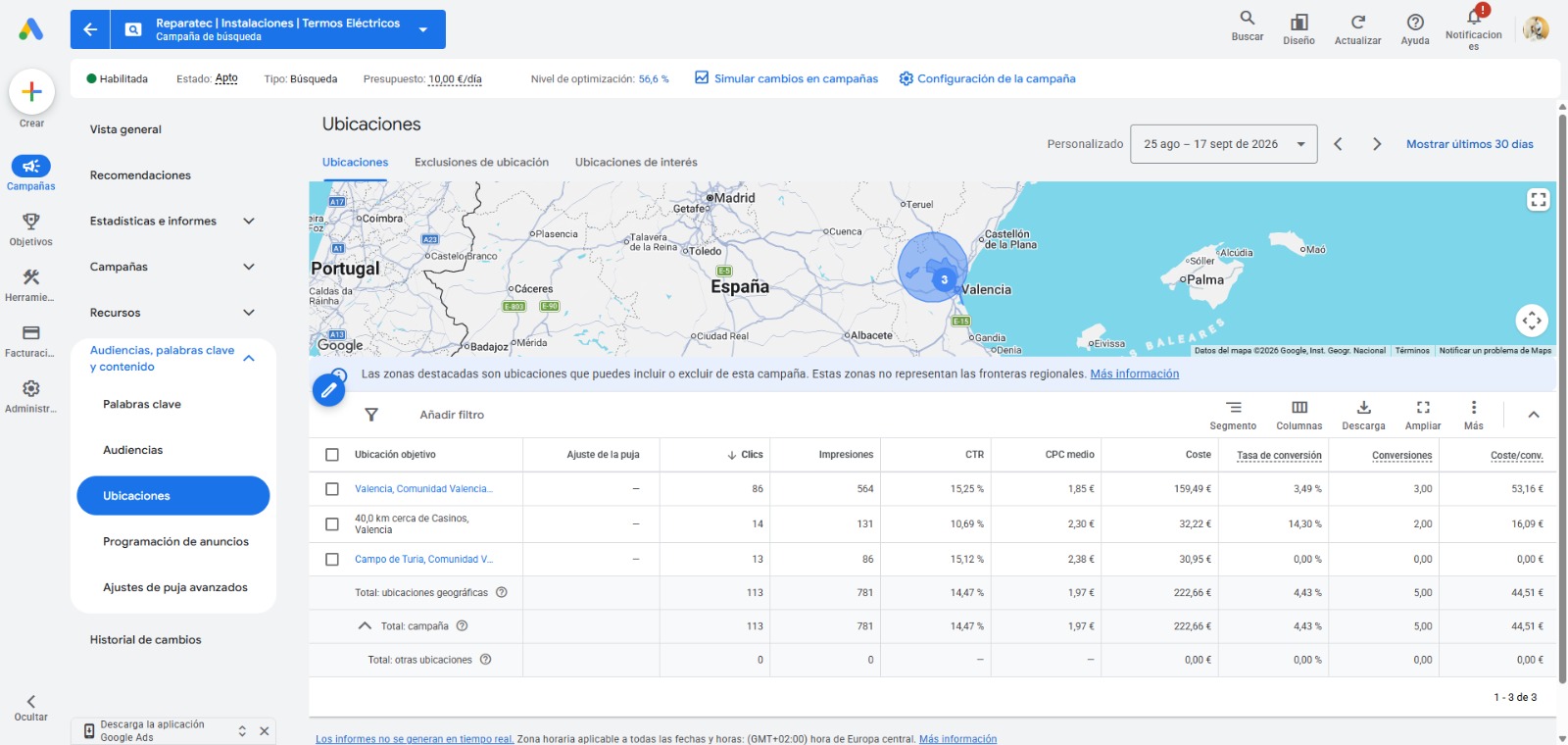
Task: Click help icon beside Total: campaña
Action: tap(463, 626)
